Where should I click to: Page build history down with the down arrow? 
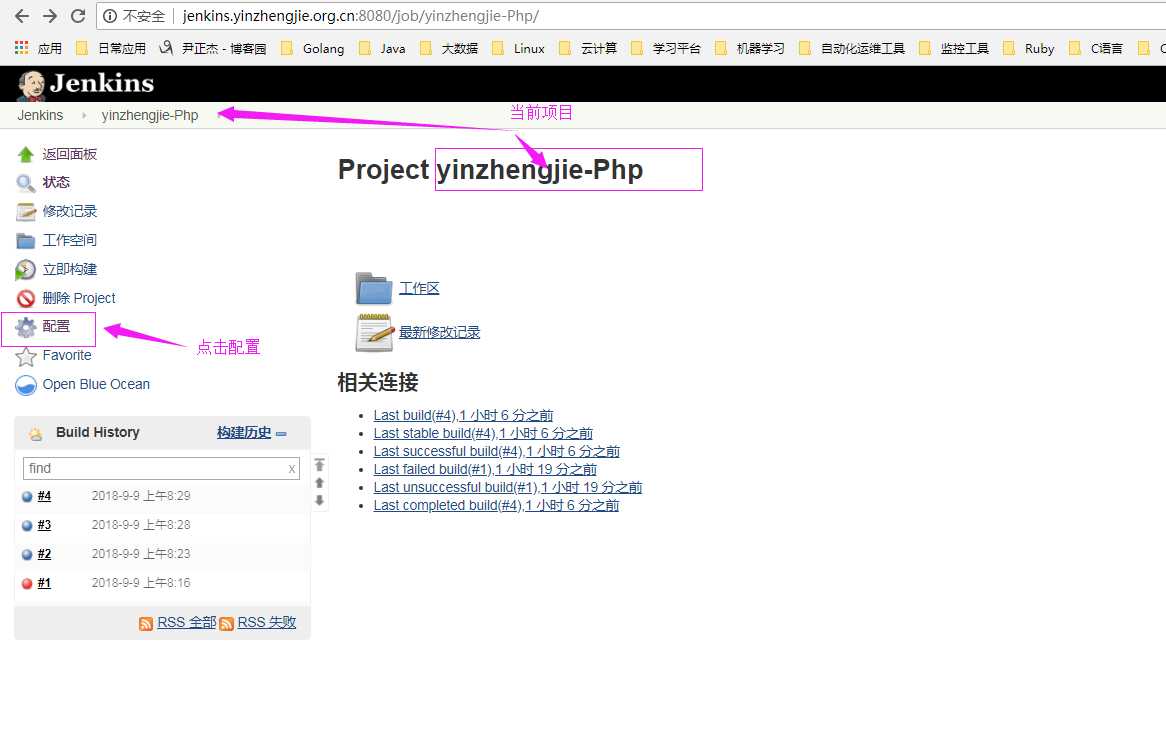click(320, 500)
